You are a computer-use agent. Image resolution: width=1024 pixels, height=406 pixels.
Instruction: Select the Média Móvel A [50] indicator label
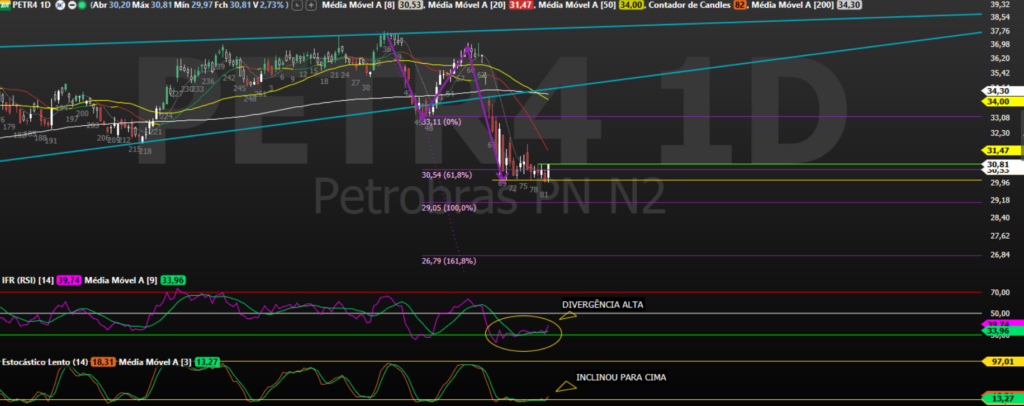(x=575, y=5)
